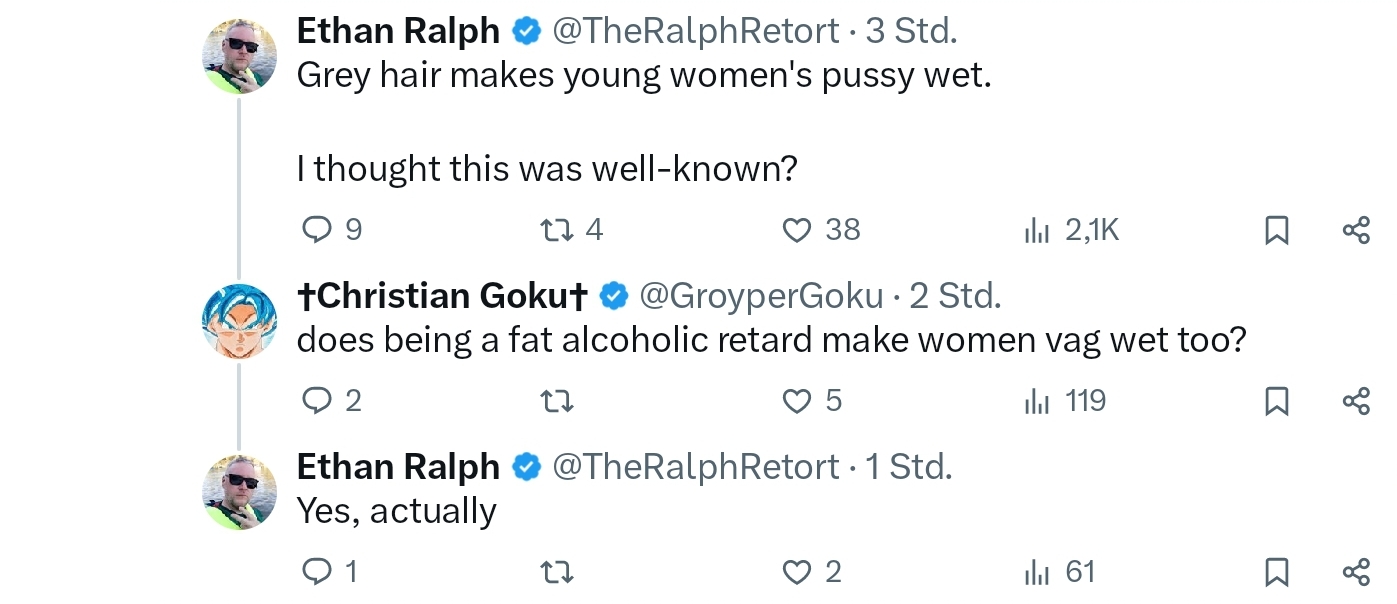Like Christian Goku's reply
The width and height of the screenshot is (1397, 604).
click(x=796, y=401)
